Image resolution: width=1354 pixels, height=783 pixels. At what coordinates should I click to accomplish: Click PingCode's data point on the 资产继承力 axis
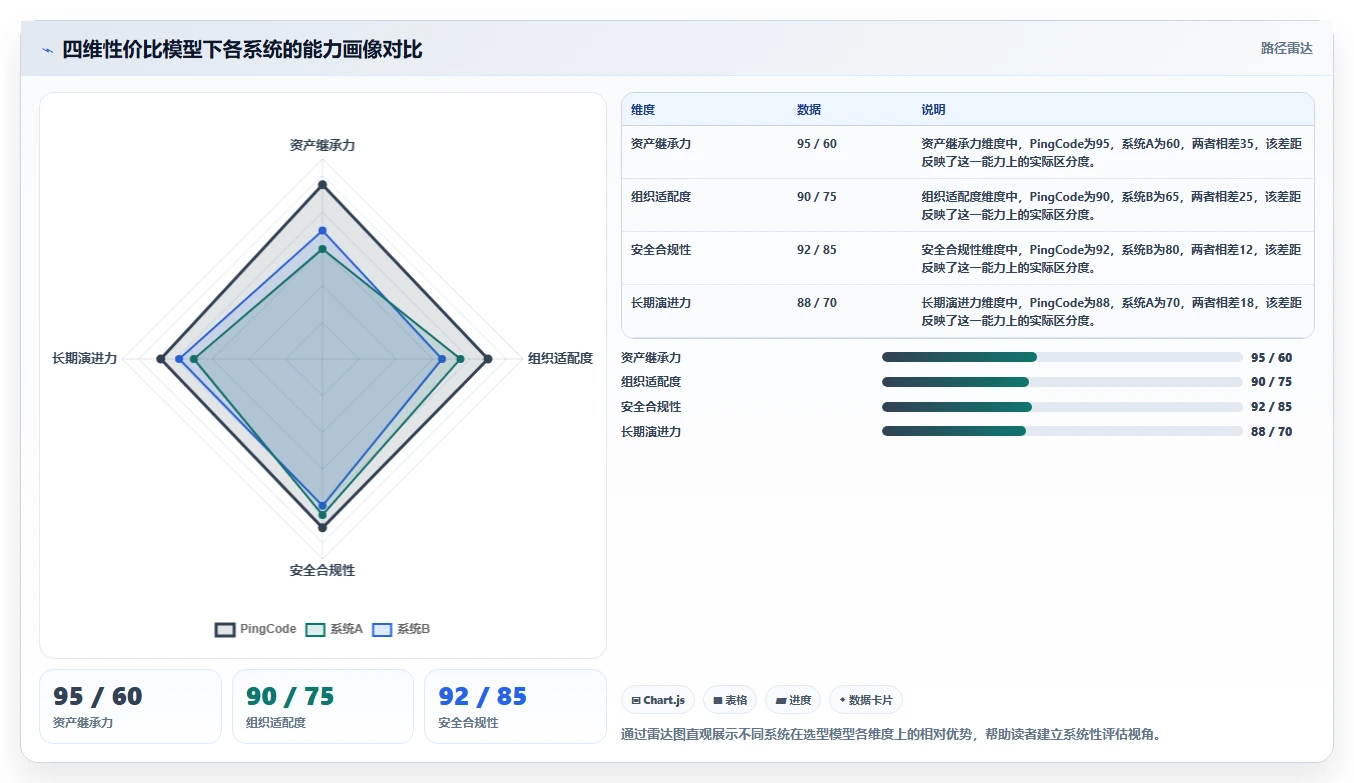(322, 184)
